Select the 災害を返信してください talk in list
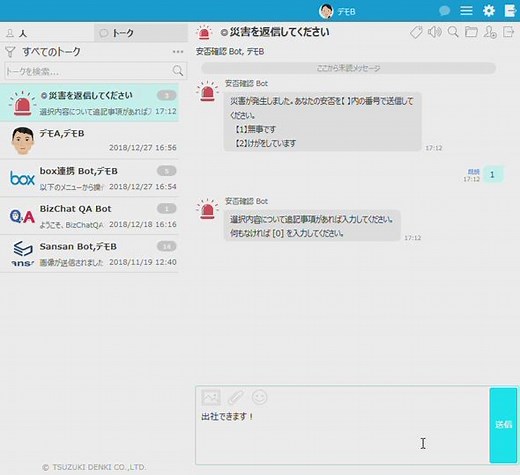The height and width of the screenshot is (475, 520). (x=89, y=103)
